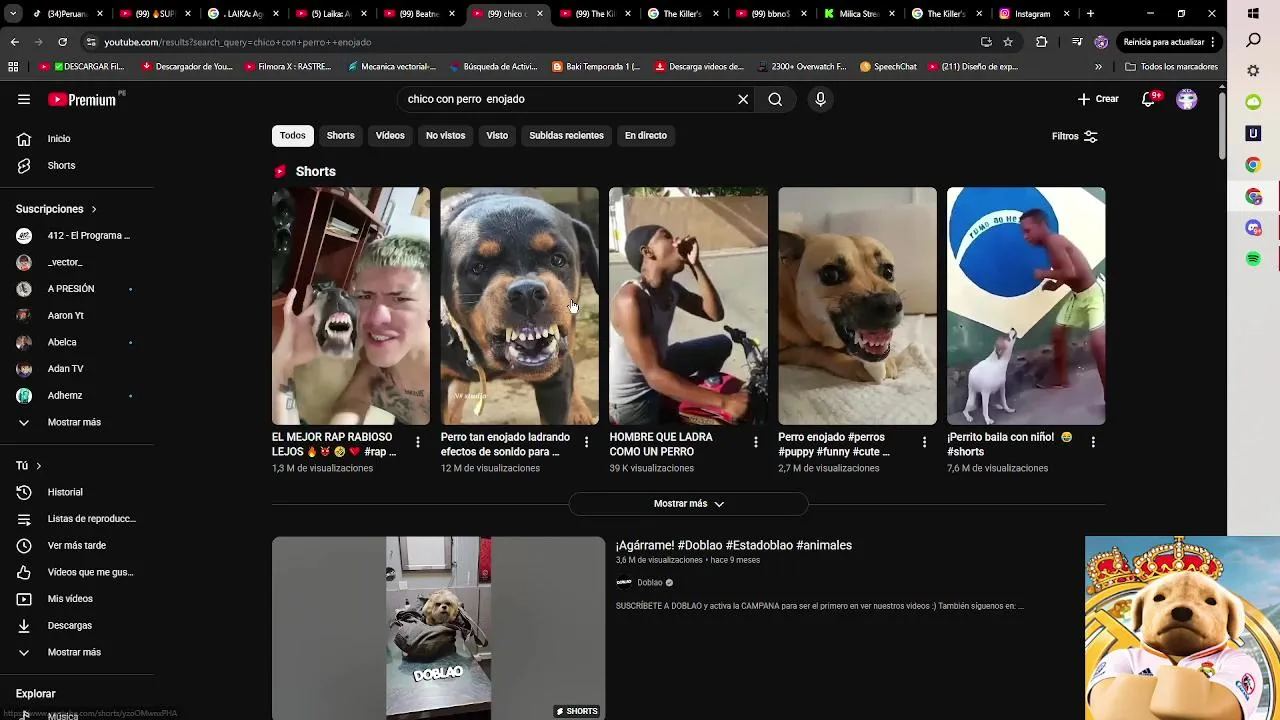Image resolution: width=1280 pixels, height=720 pixels.
Task: Open Ver más tarde in the sidebar
Action: click(x=75, y=546)
